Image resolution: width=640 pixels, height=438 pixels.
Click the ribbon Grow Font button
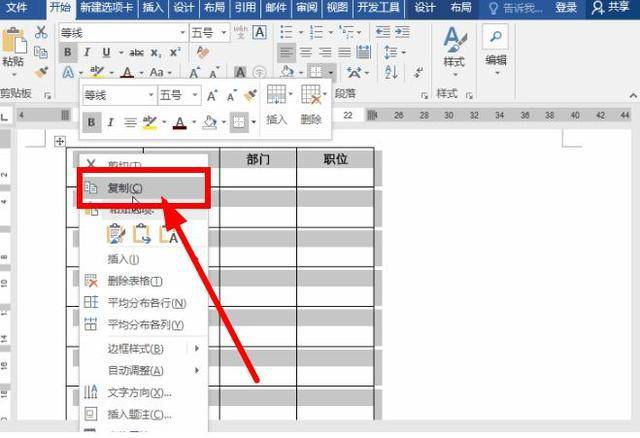(195, 73)
